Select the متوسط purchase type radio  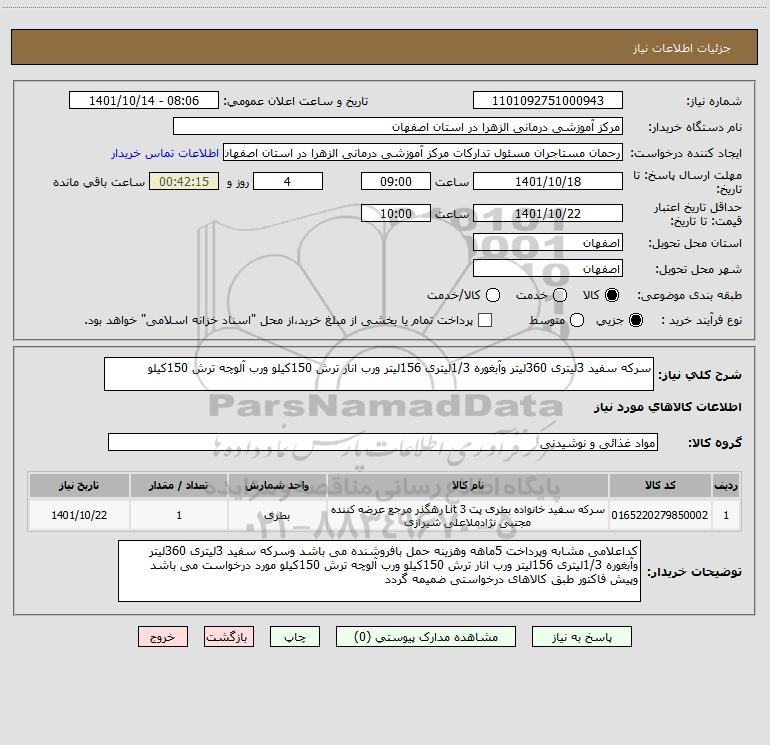[x=577, y=320]
